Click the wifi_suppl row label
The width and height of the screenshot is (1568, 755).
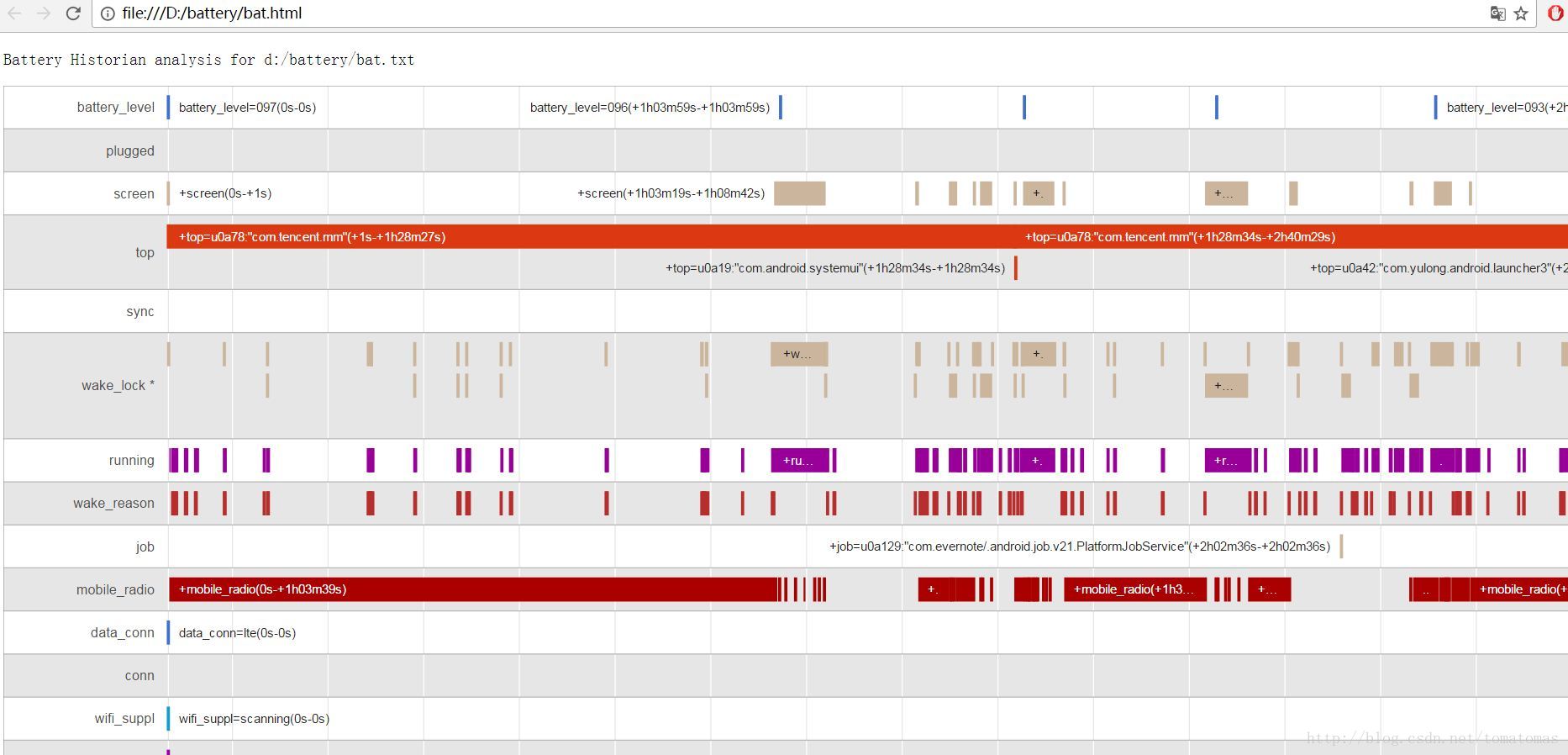(124, 719)
